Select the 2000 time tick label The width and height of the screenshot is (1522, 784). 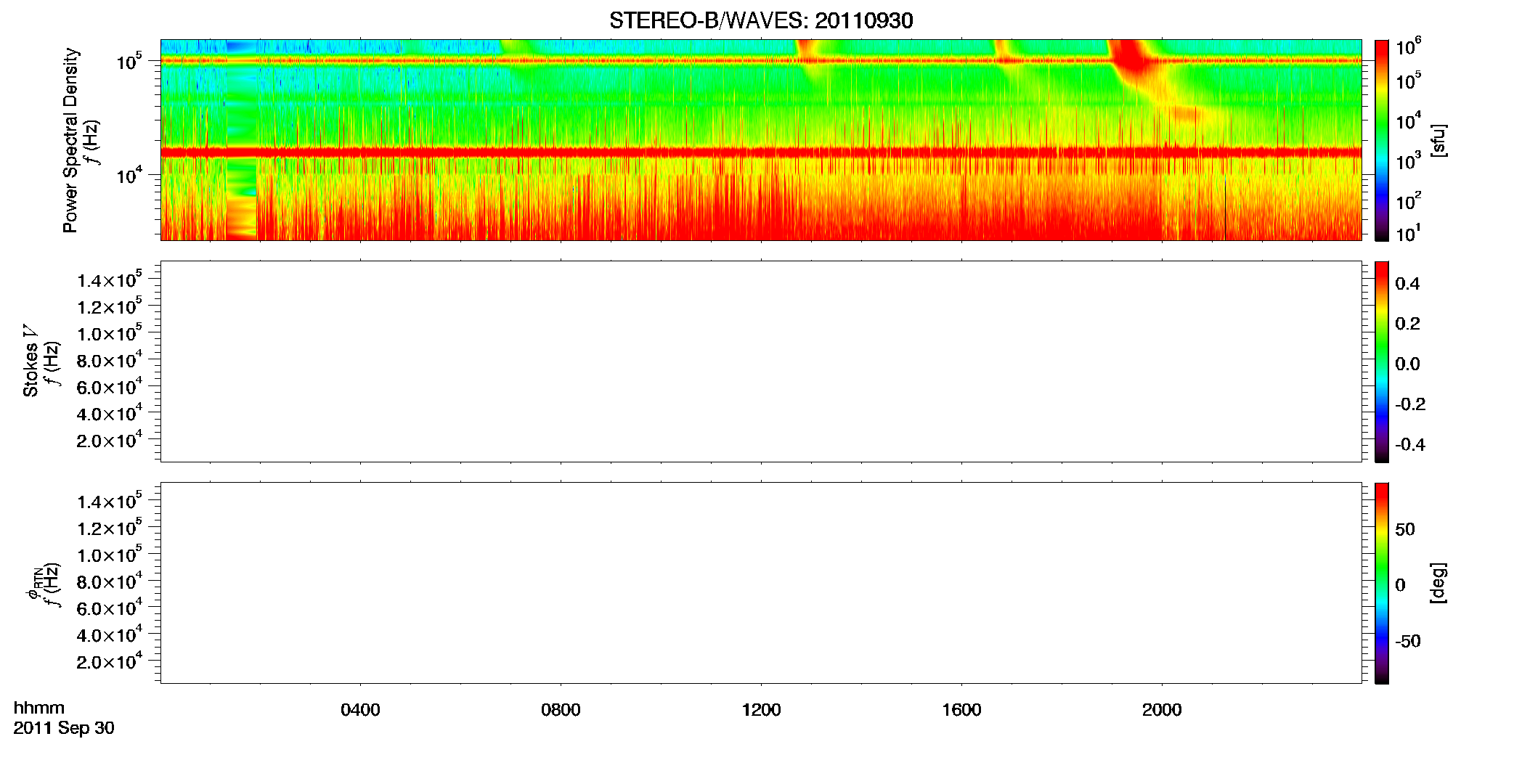(1162, 710)
